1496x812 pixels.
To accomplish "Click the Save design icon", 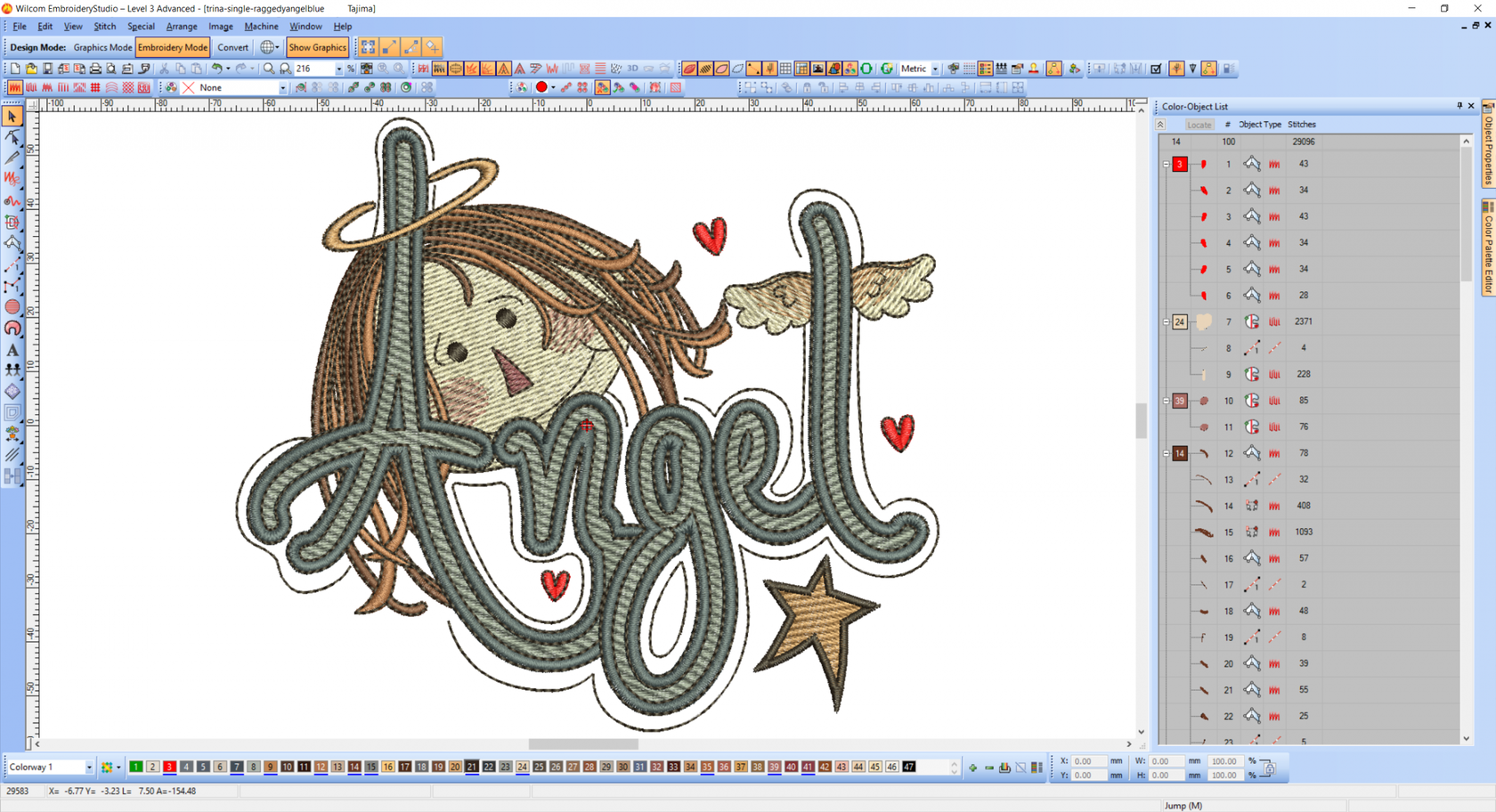I will click(x=47, y=69).
